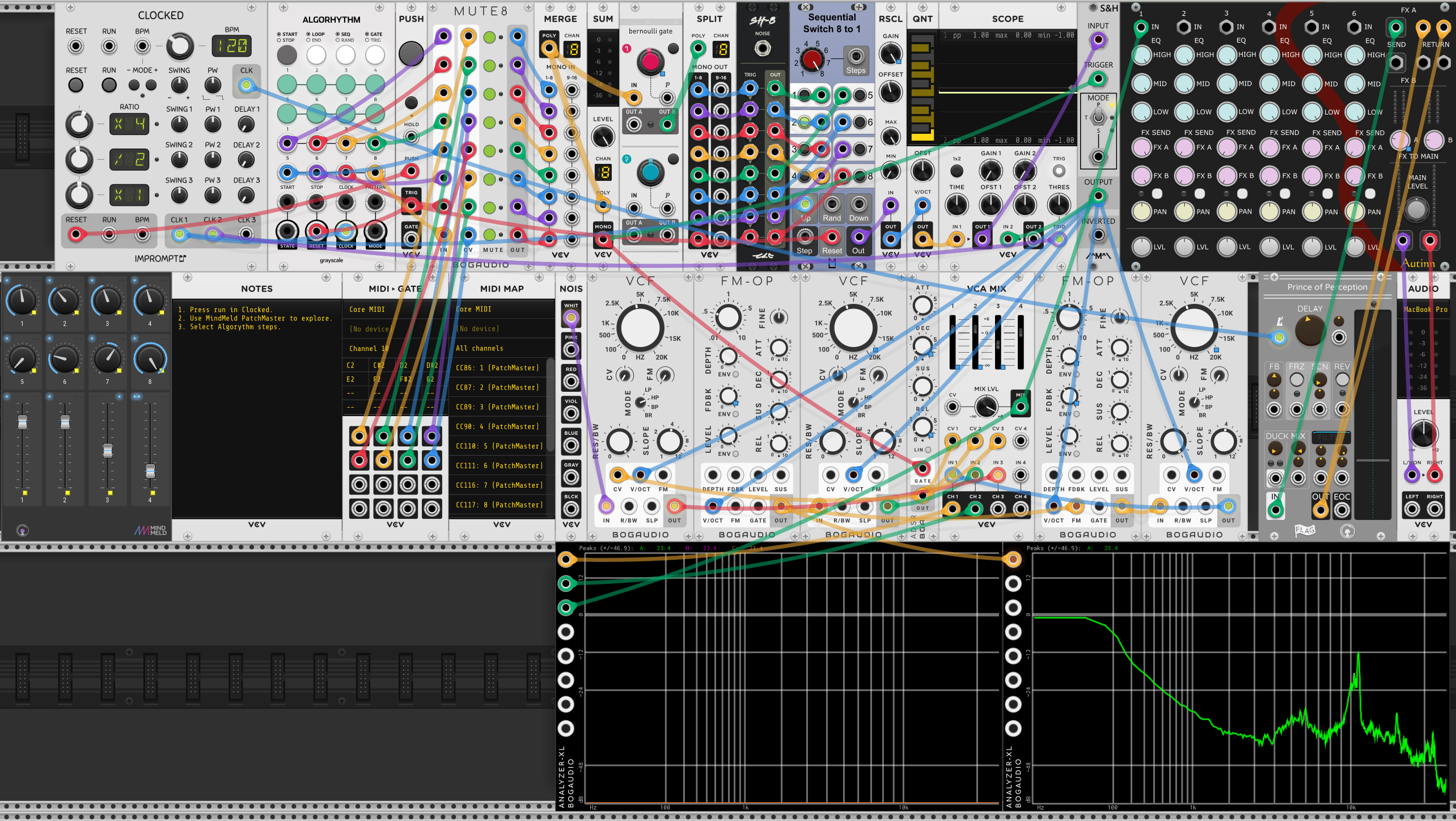Screen dimensions: 1456x821
Task: Toggle the first green mute button on MUTE8
Action: [x=489, y=38]
